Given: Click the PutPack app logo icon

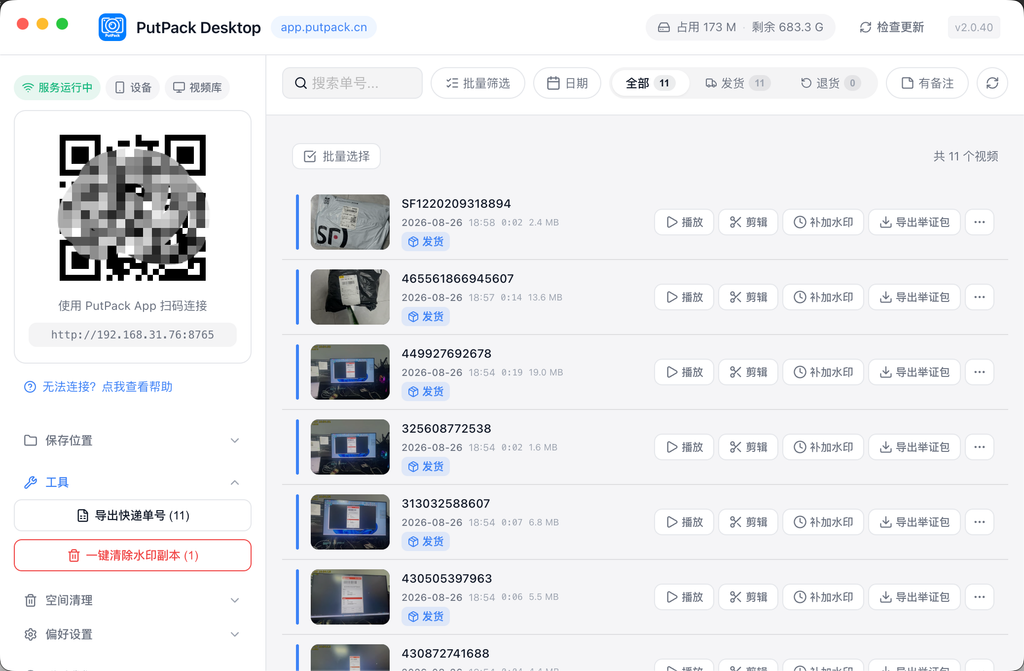Looking at the screenshot, I should pos(112,27).
